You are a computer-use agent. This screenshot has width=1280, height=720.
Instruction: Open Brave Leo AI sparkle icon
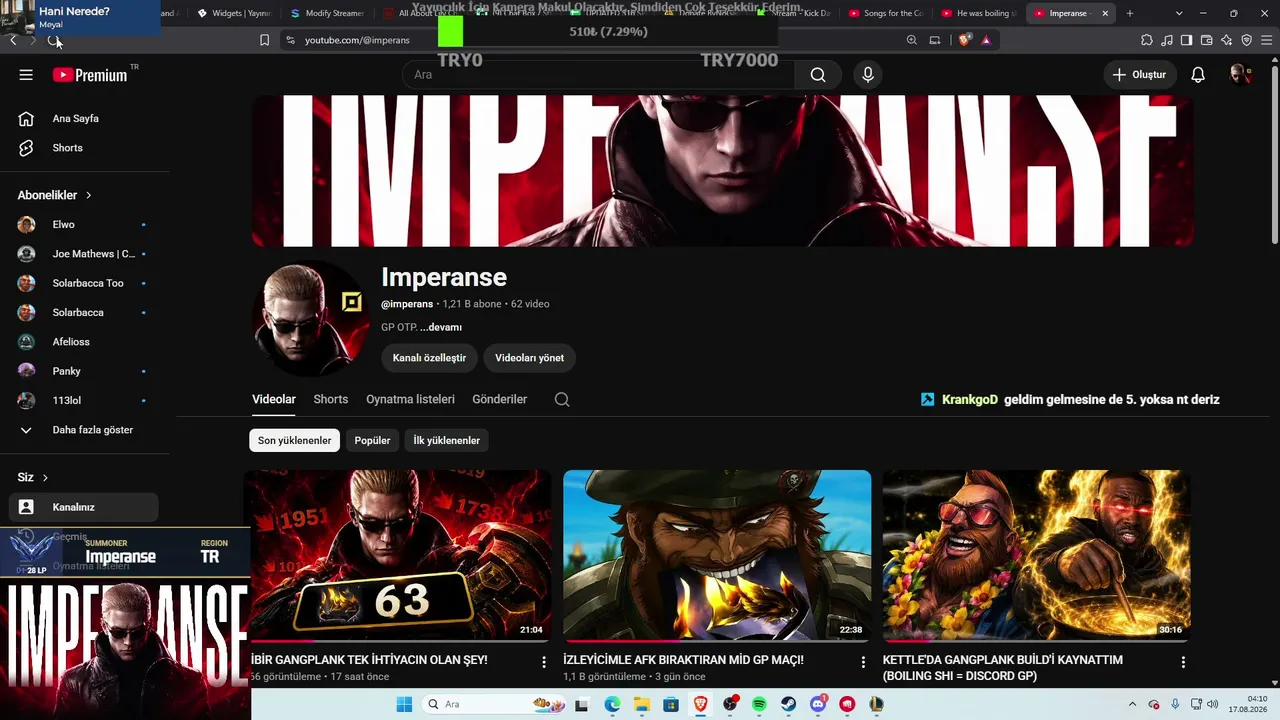coord(1226,40)
